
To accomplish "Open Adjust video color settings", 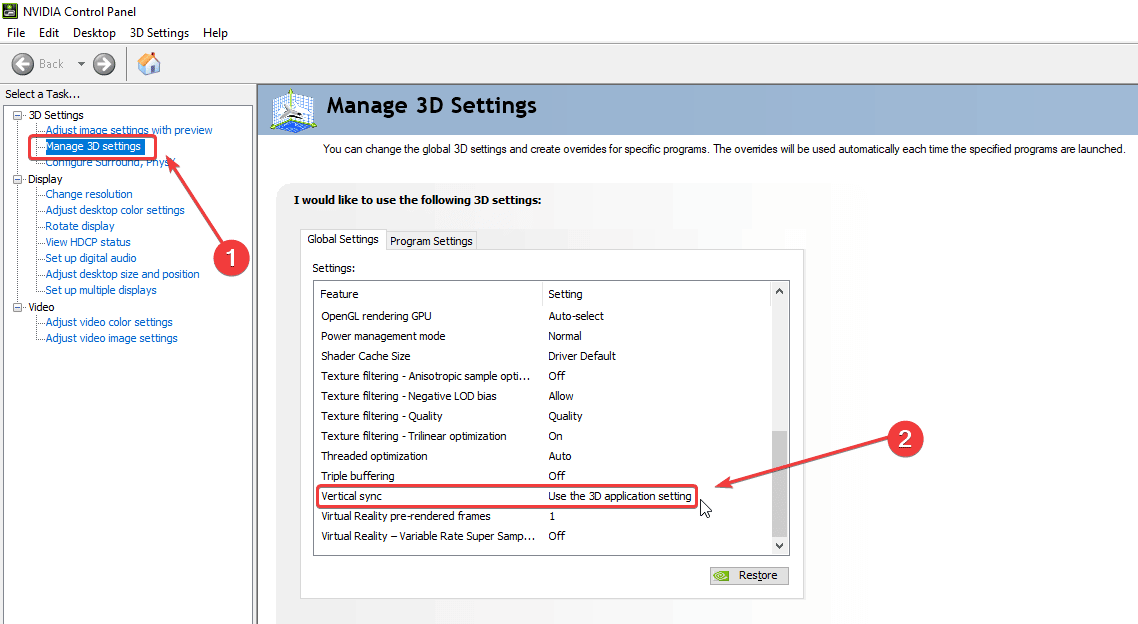I will (x=109, y=322).
